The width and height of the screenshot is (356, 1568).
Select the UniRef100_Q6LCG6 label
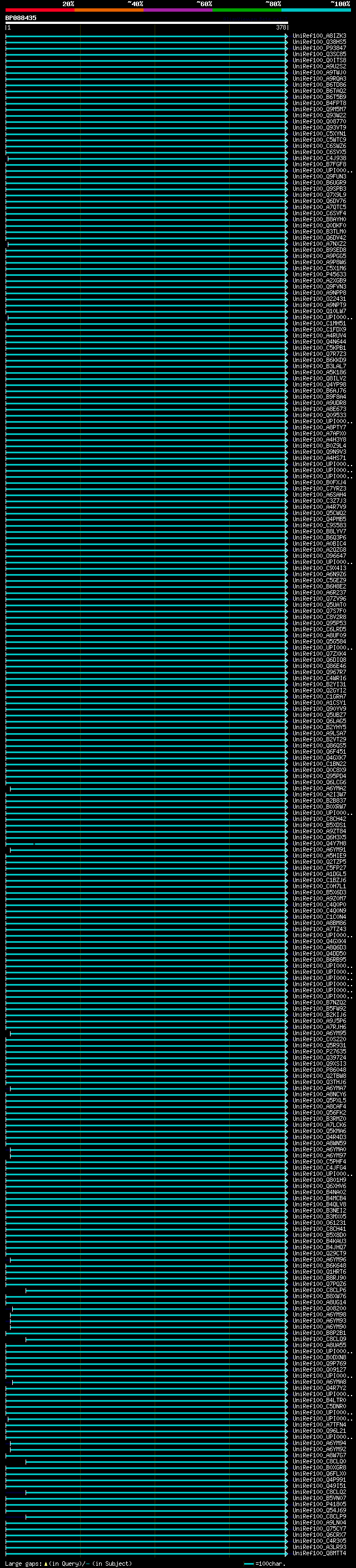pyautogui.click(x=319, y=782)
